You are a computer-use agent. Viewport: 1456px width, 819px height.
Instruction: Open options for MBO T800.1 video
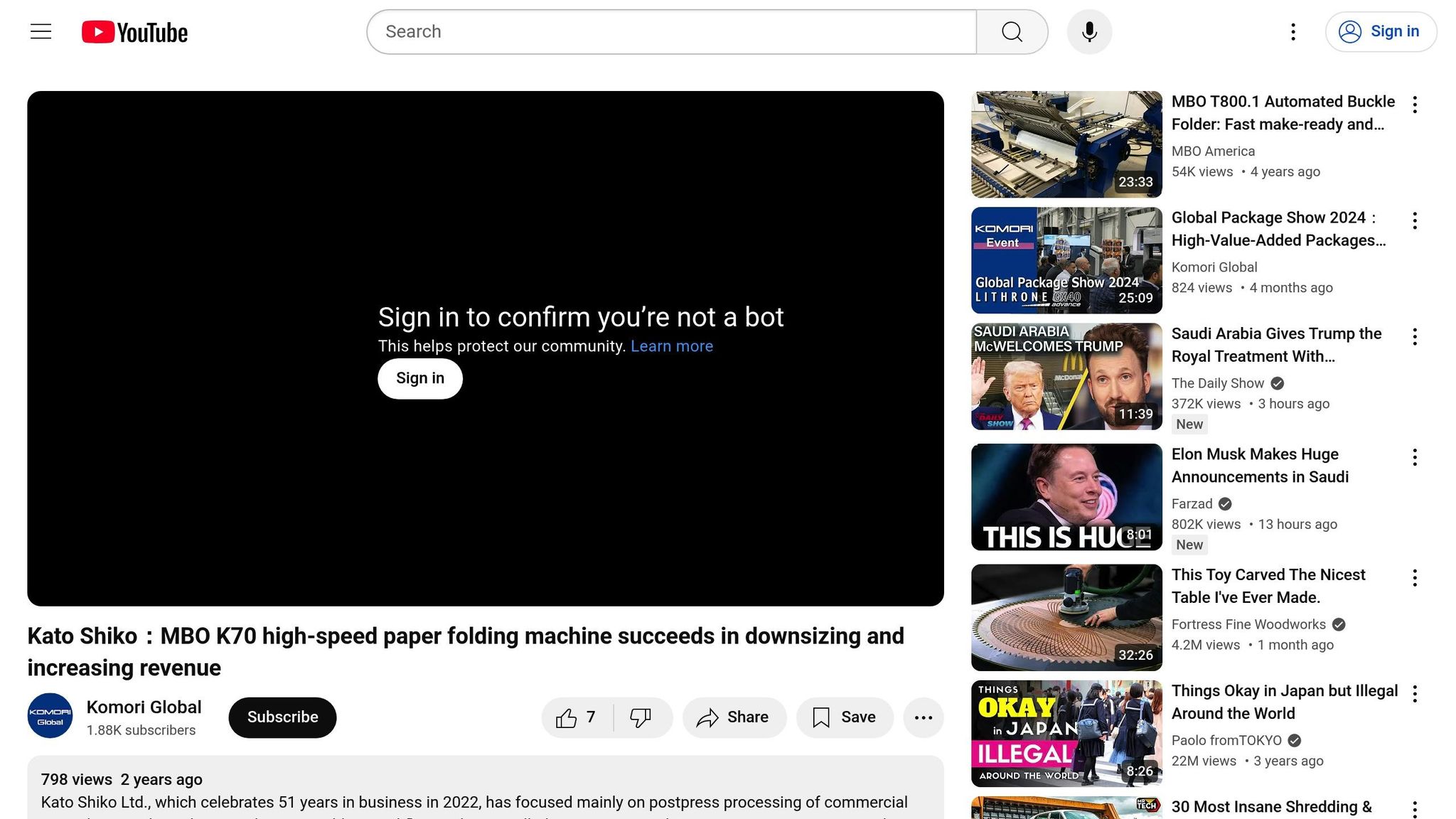[x=1415, y=105]
